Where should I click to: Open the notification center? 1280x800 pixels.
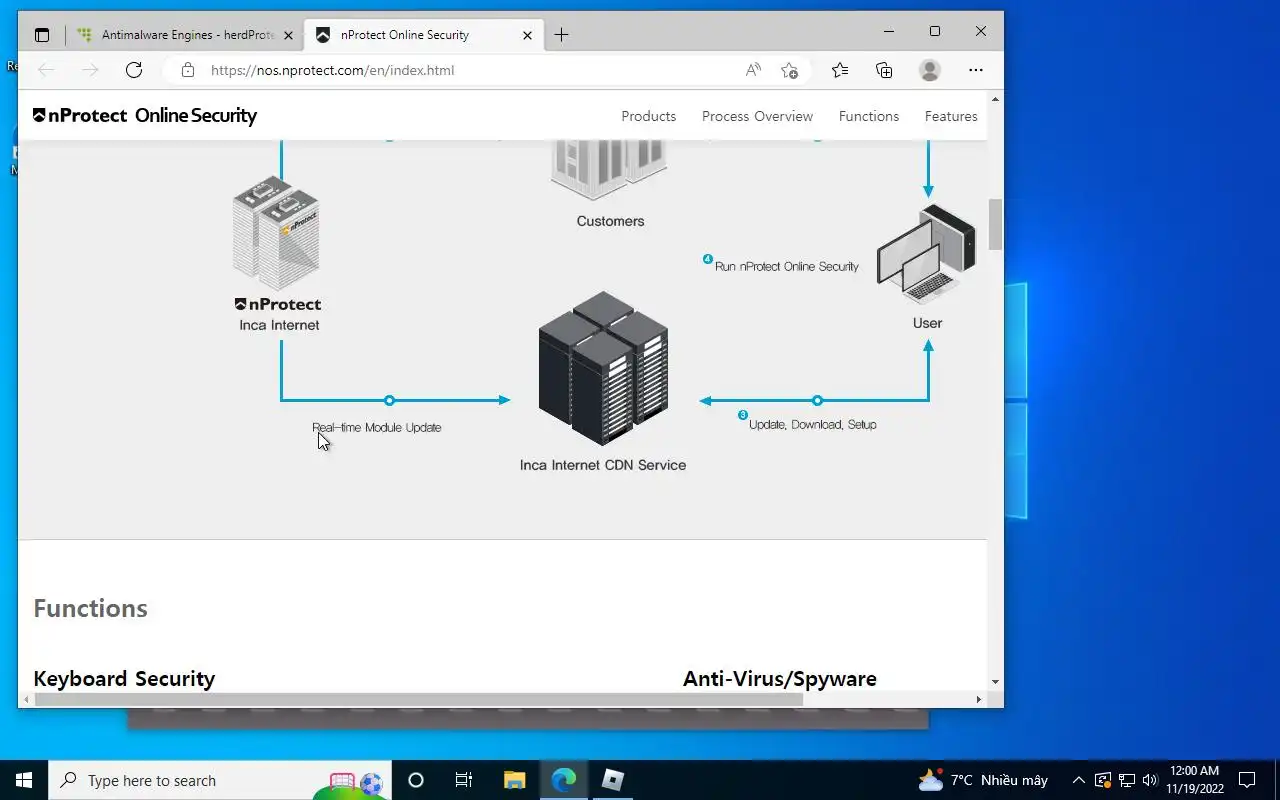(x=1247, y=780)
